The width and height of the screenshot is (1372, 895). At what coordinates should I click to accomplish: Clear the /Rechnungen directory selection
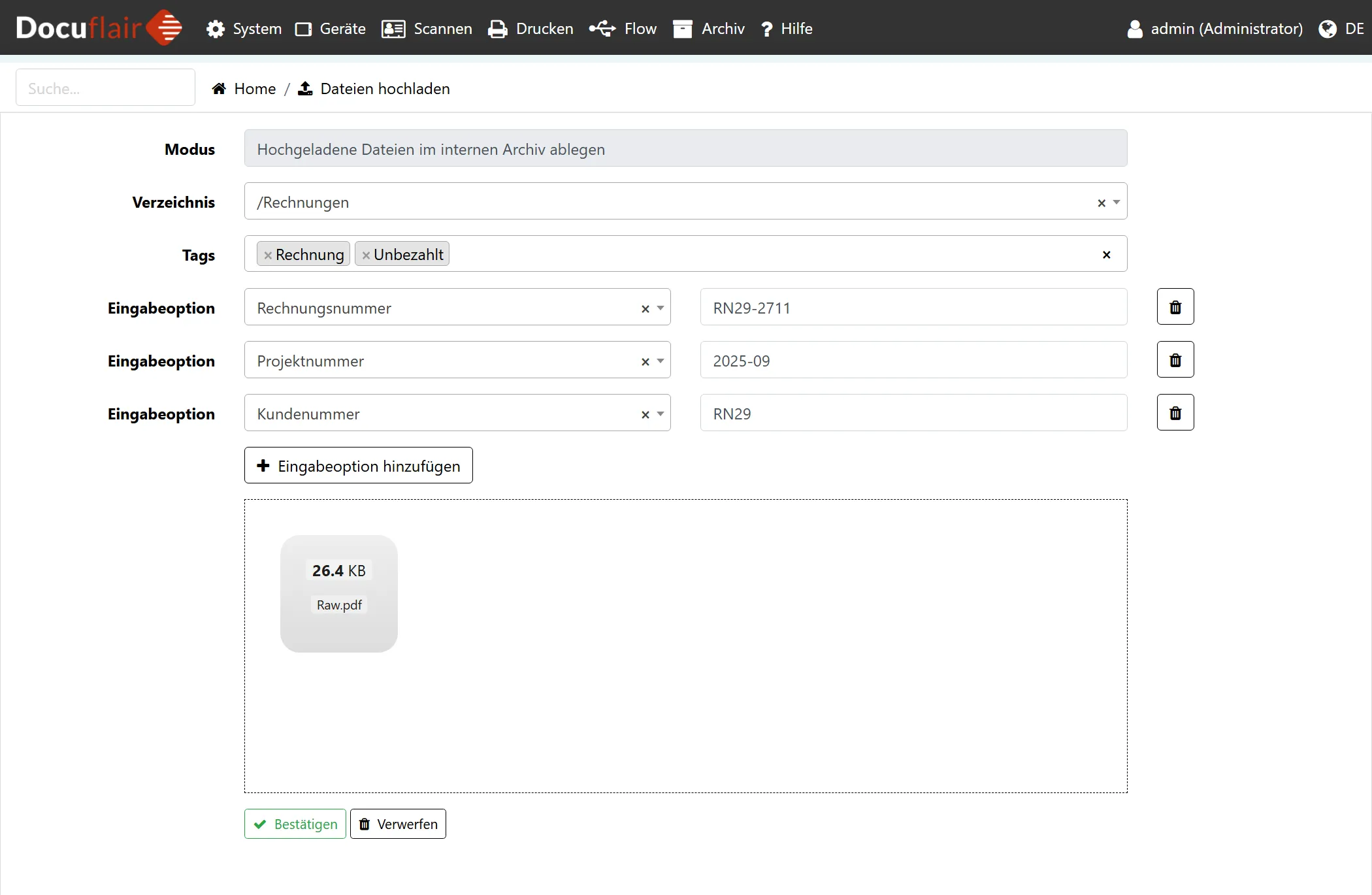[x=1101, y=203]
